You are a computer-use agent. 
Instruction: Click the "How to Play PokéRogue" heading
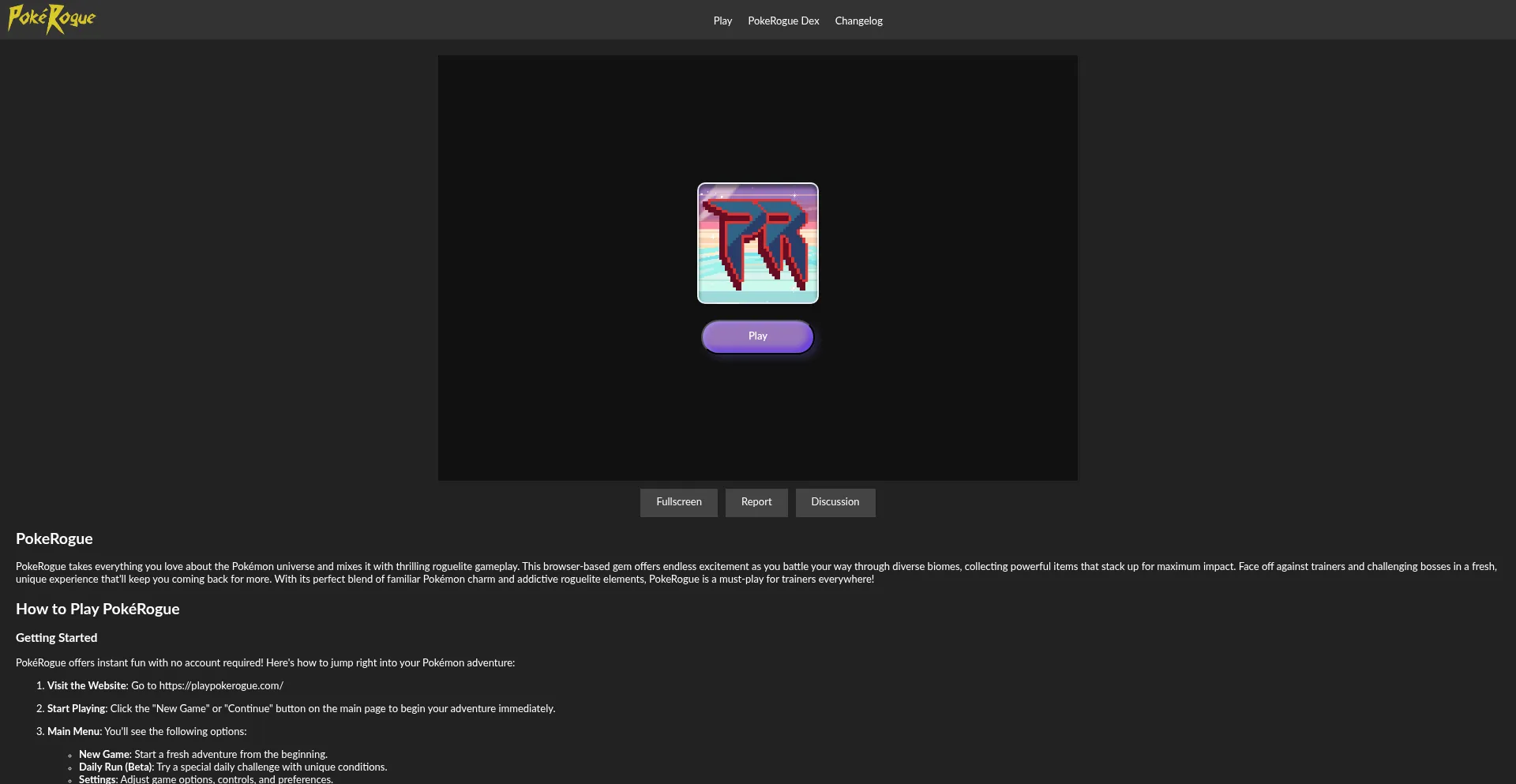click(x=98, y=610)
